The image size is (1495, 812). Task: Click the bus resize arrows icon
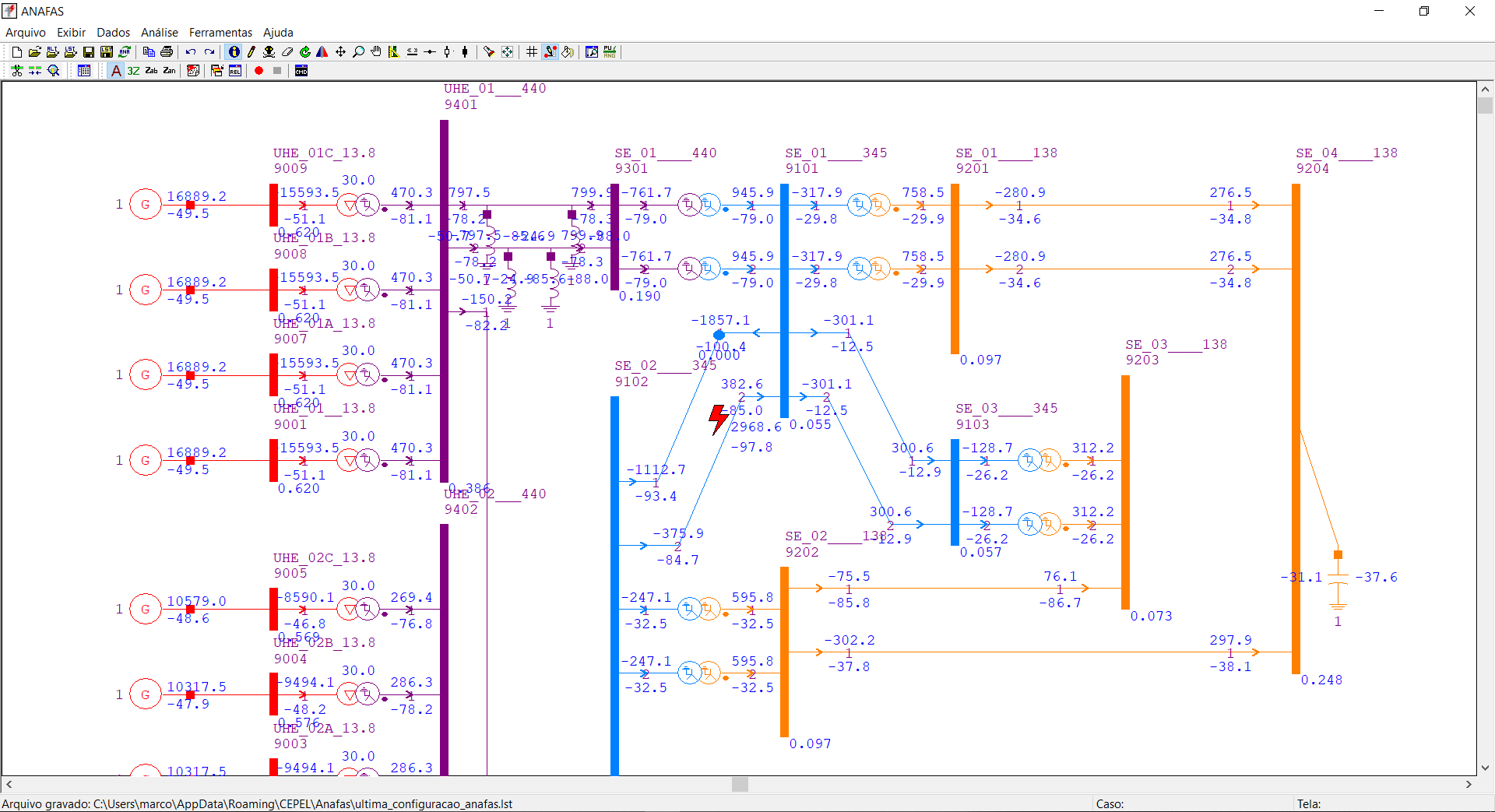412,52
